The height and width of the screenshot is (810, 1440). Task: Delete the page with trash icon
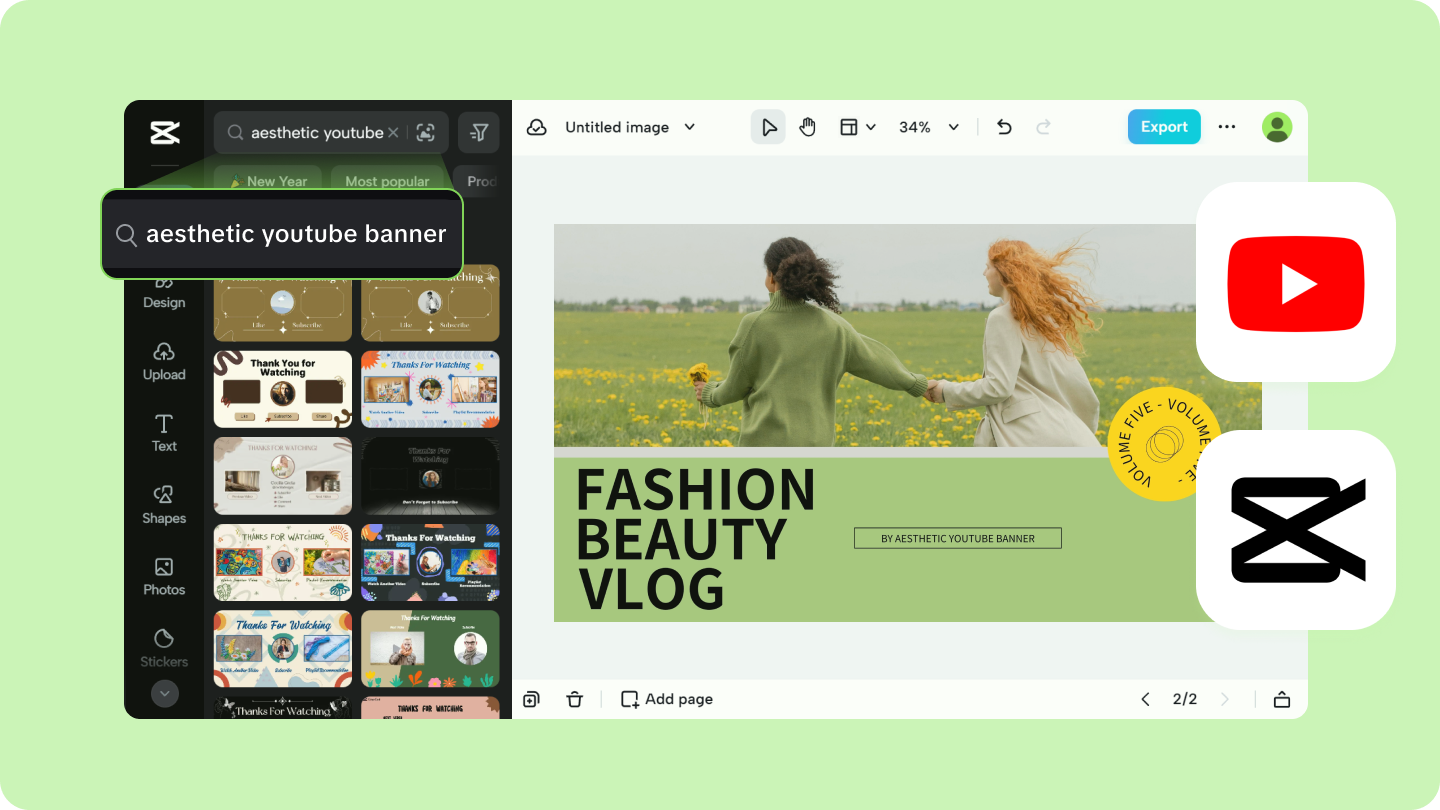coord(574,699)
